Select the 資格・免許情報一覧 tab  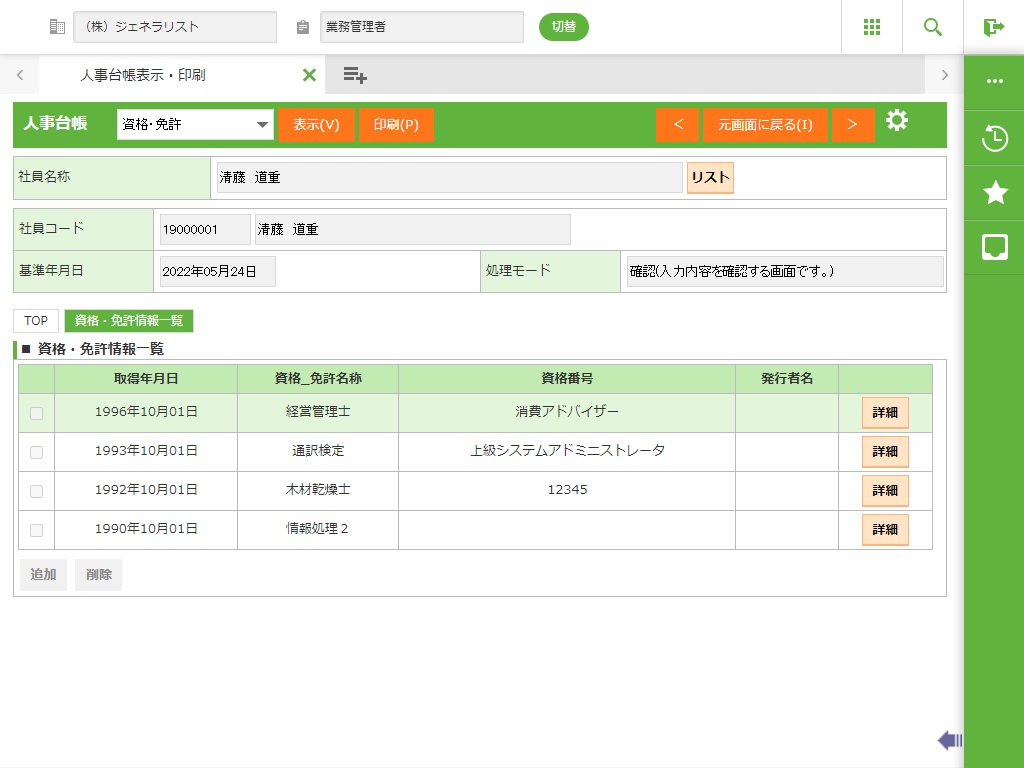pyautogui.click(x=129, y=321)
